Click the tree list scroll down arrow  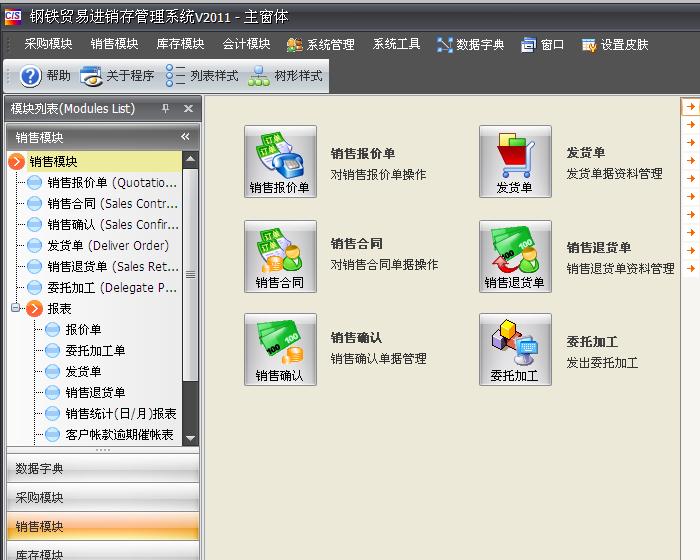pos(191,438)
